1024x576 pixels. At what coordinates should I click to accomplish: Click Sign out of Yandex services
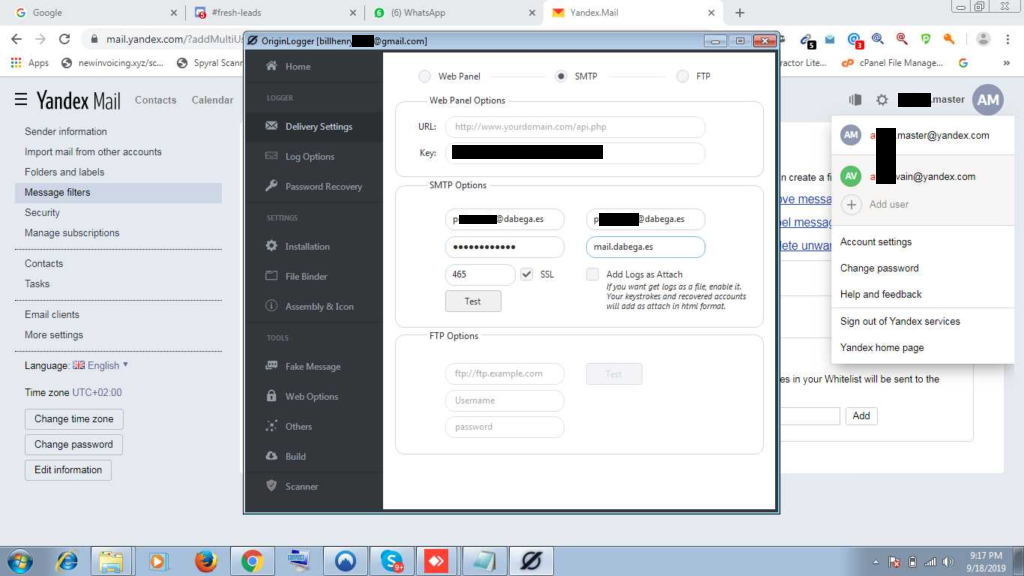tap(900, 321)
